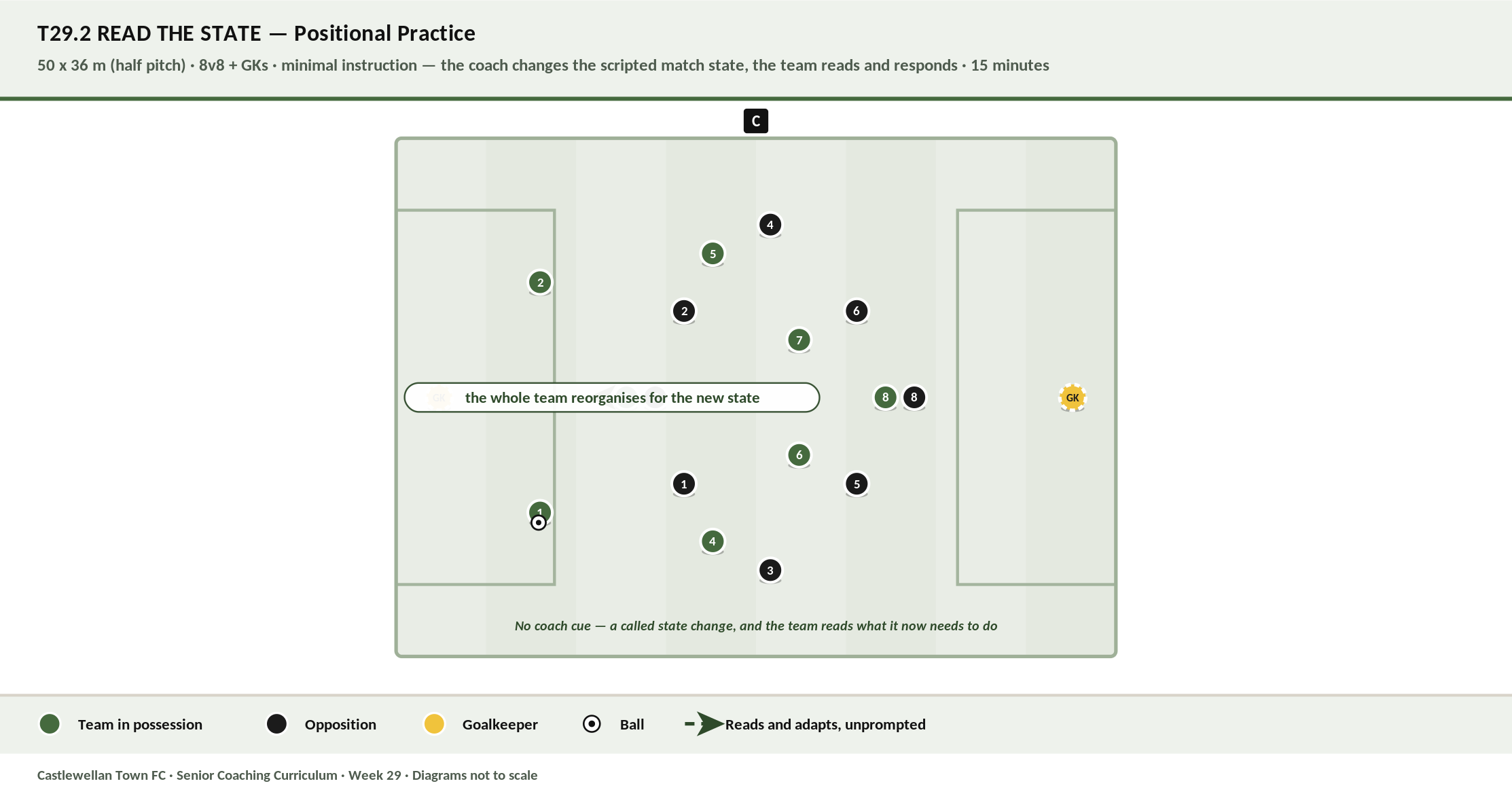Select green player 8 beside black 8
This screenshot has width=1512, height=792.
[x=885, y=397]
